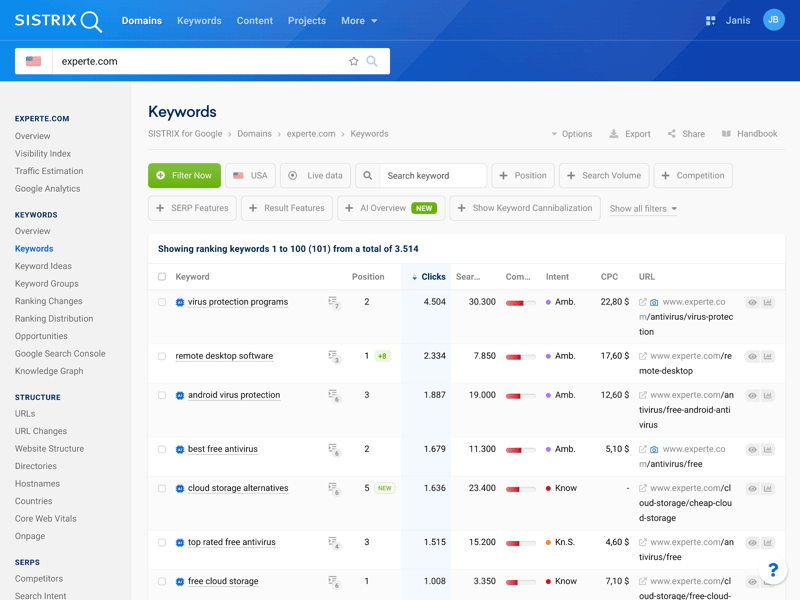Open Keyword Ideas in the sidebar
The width and height of the screenshot is (800, 600).
[43, 266]
